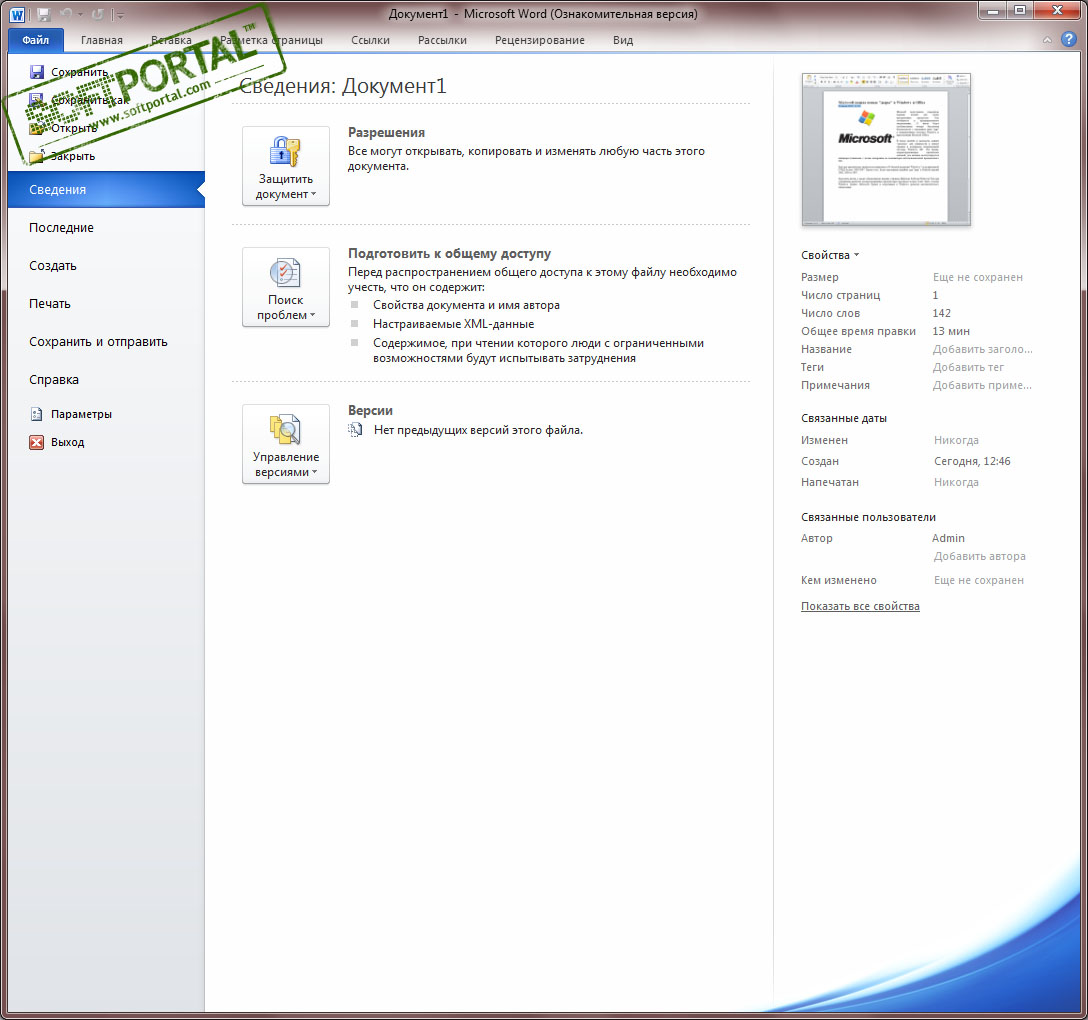Screen dimensions: 1088x1020
Task: Click the Добавить автора field
Action: (979, 556)
